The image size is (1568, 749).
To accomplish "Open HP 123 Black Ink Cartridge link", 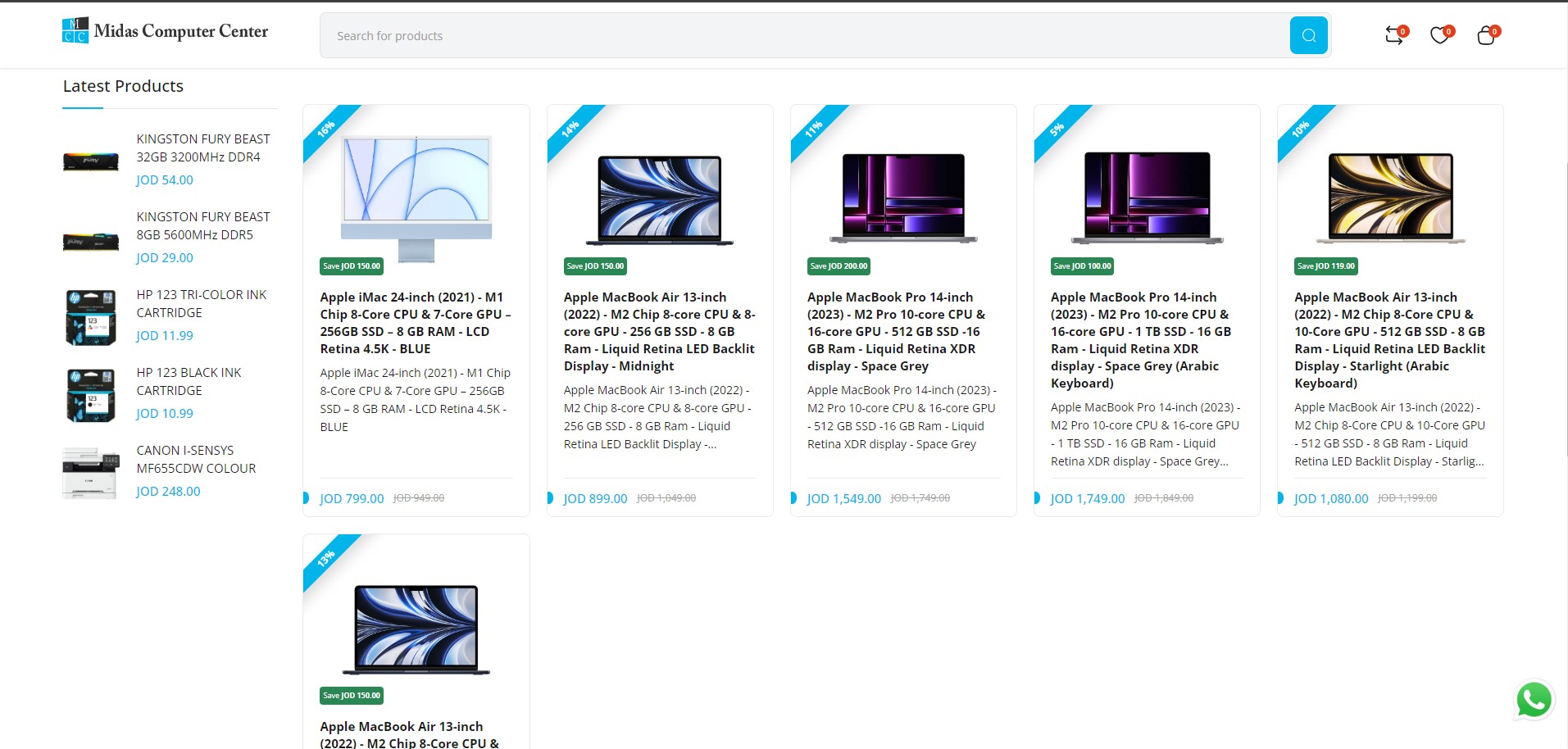I will 189,382.
